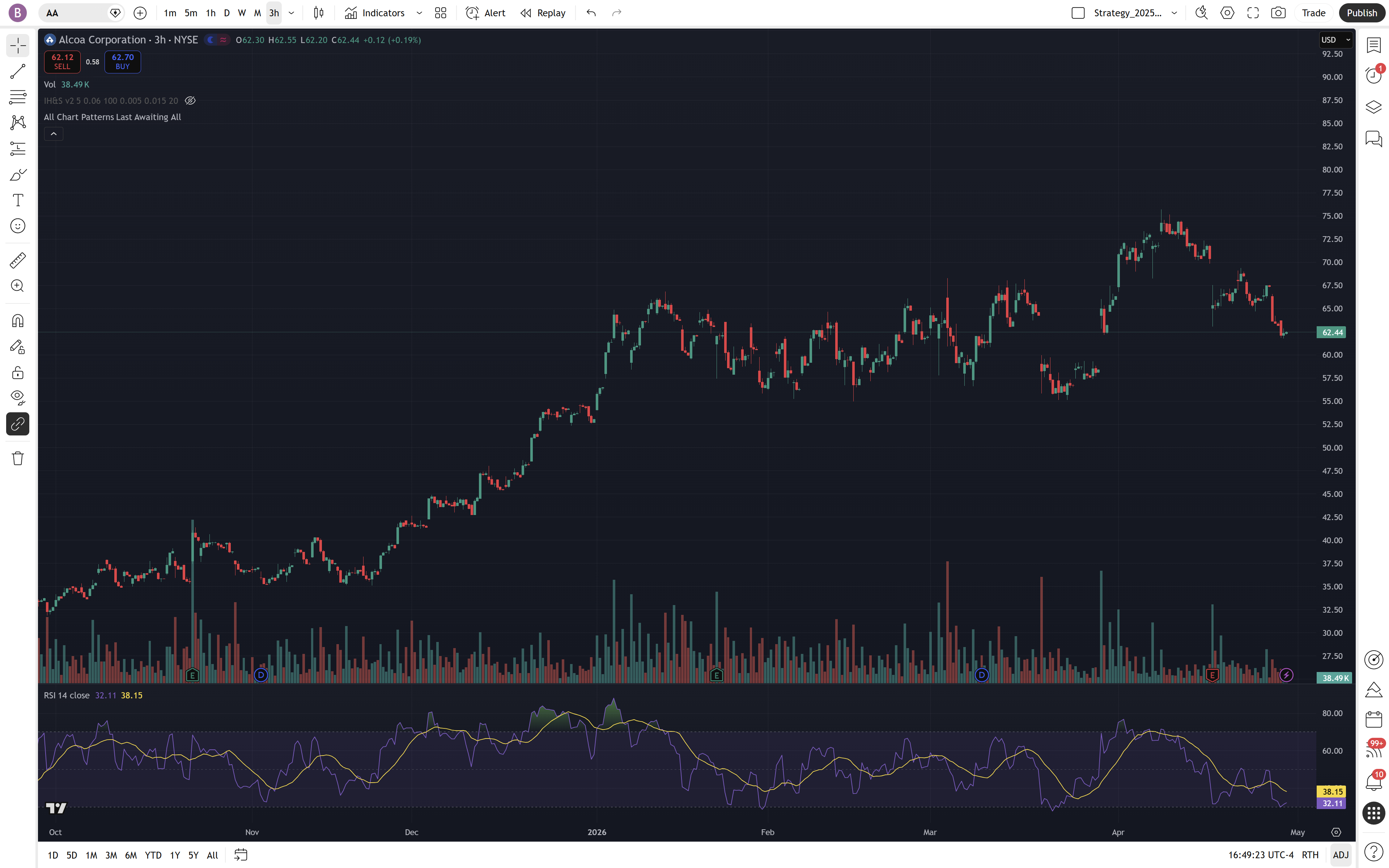Click the Trade button

[1313, 13]
